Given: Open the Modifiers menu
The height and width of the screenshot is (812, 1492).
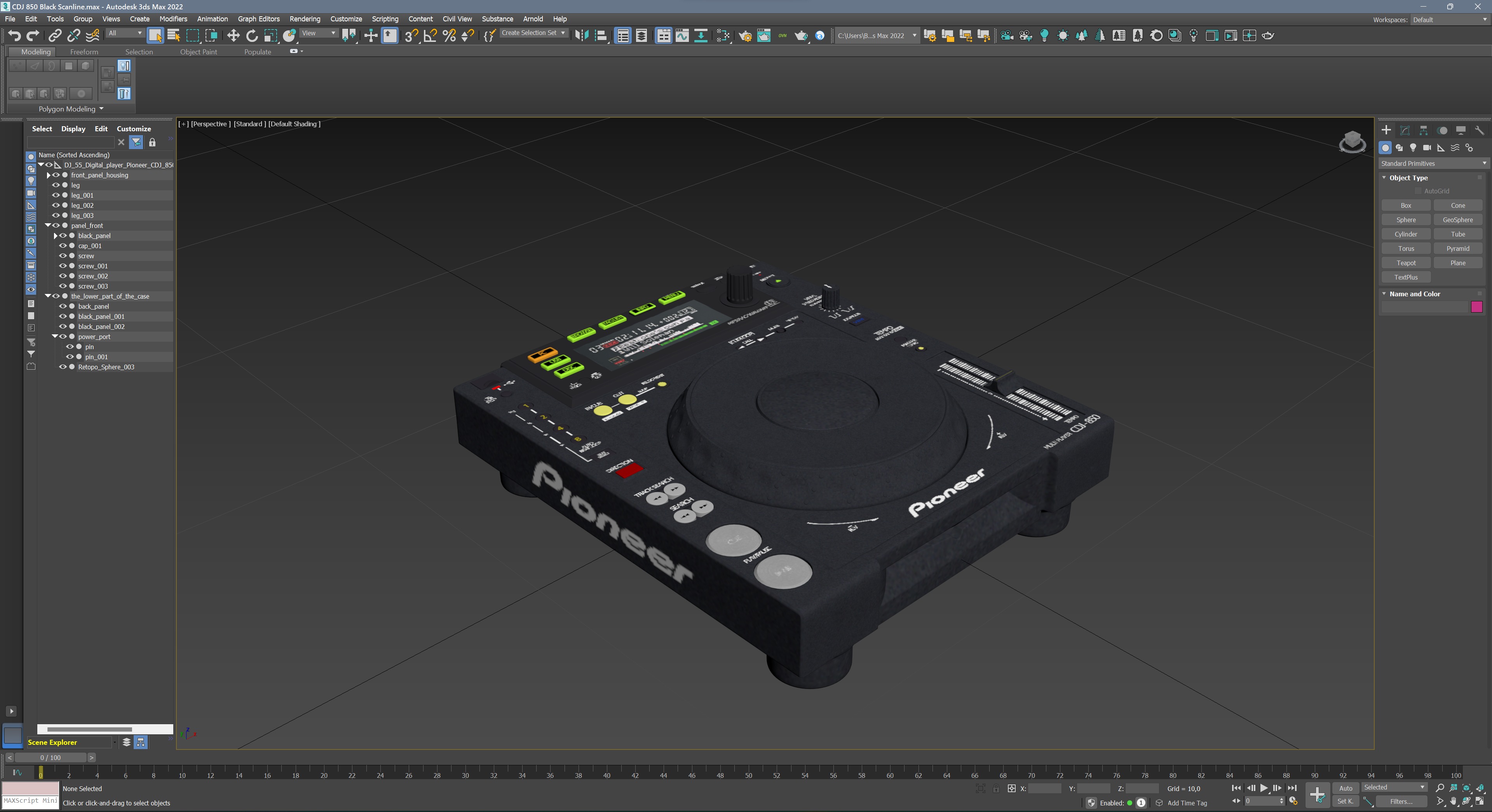Looking at the screenshot, I should click(173, 19).
